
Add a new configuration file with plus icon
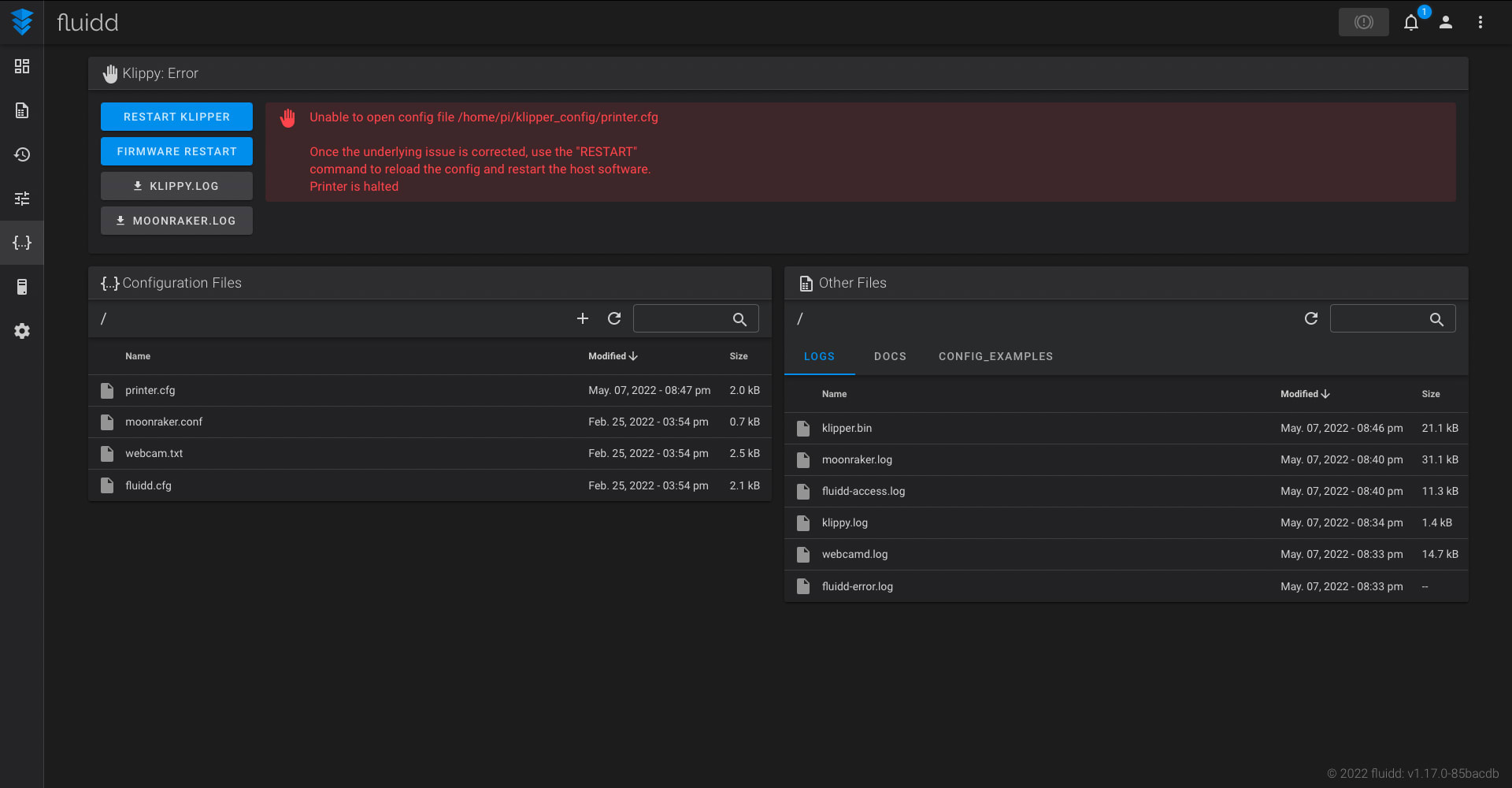(x=583, y=318)
